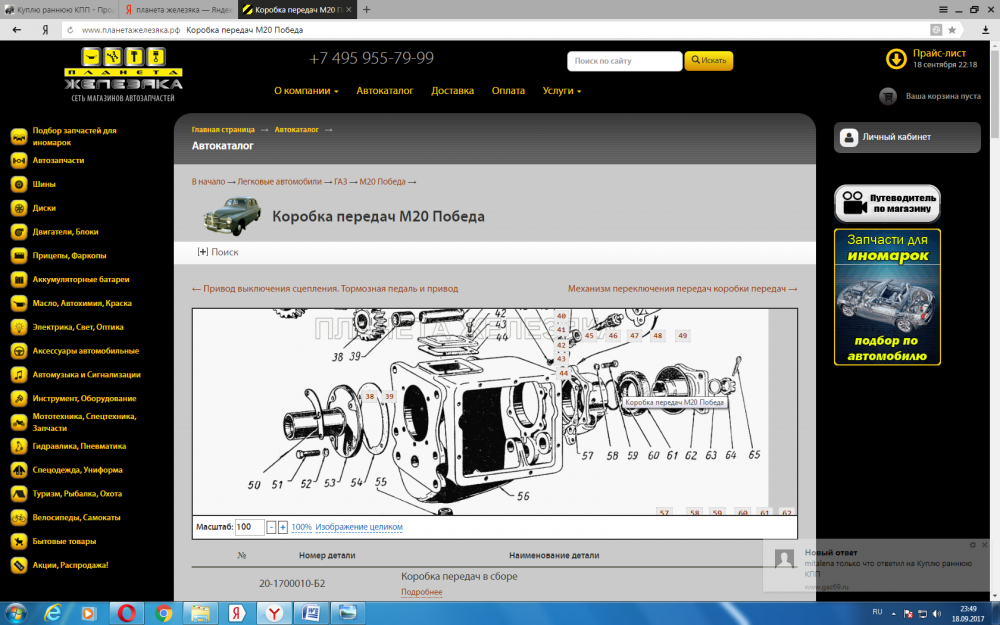
Task: Click the Поиск по сайту search field
Action: (x=624, y=61)
